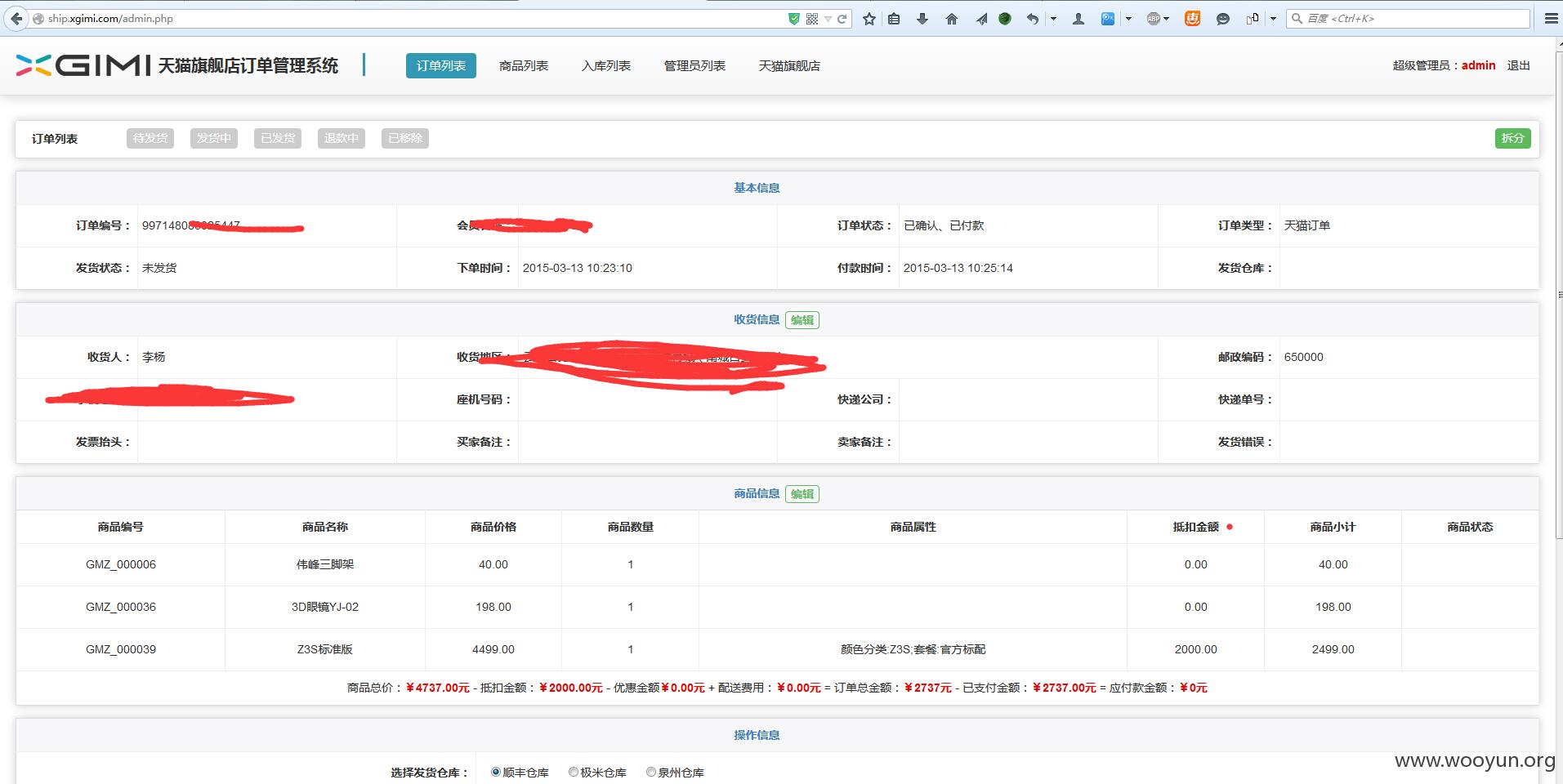
Task: Click recipient name 李杨
Action: click(154, 357)
